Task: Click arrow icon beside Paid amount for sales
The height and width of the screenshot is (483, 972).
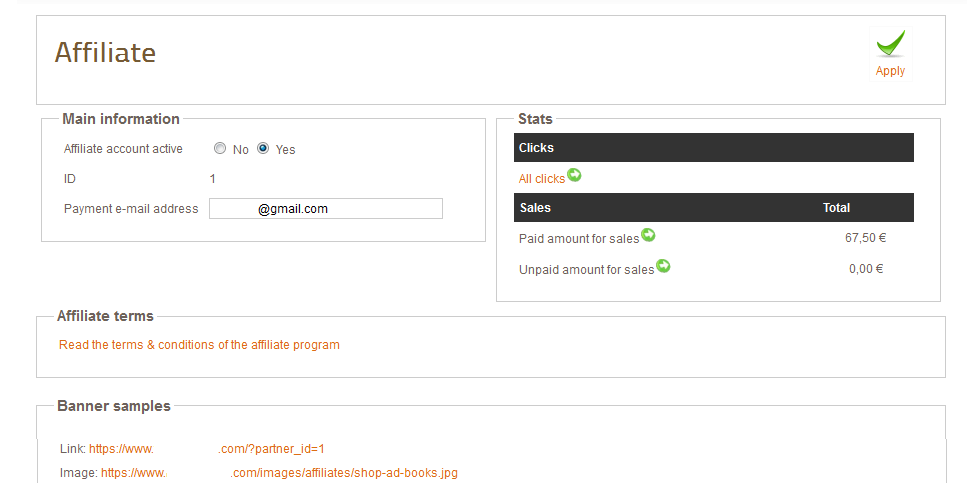Action: 648,235
